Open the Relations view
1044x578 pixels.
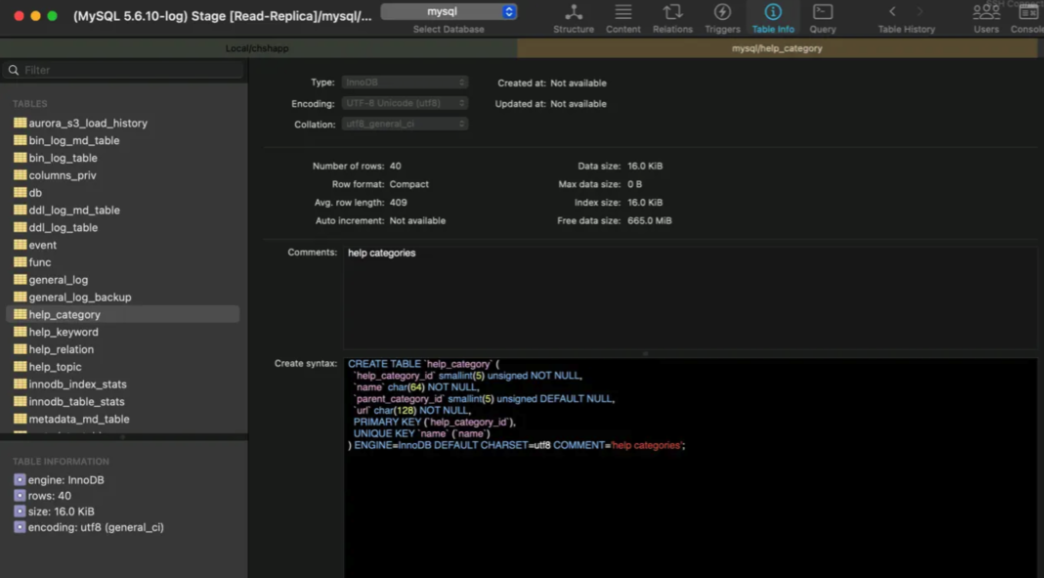pyautogui.click(x=672, y=19)
